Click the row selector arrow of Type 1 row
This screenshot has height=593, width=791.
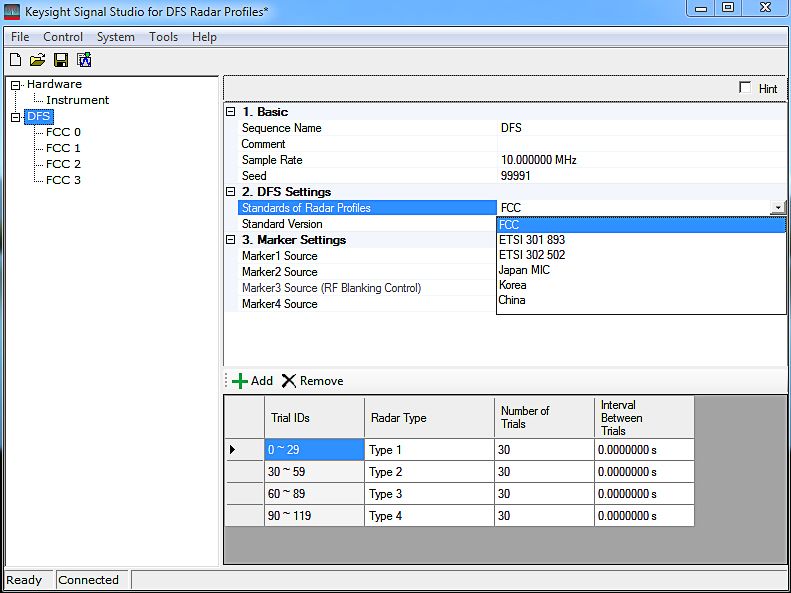coord(245,449)
